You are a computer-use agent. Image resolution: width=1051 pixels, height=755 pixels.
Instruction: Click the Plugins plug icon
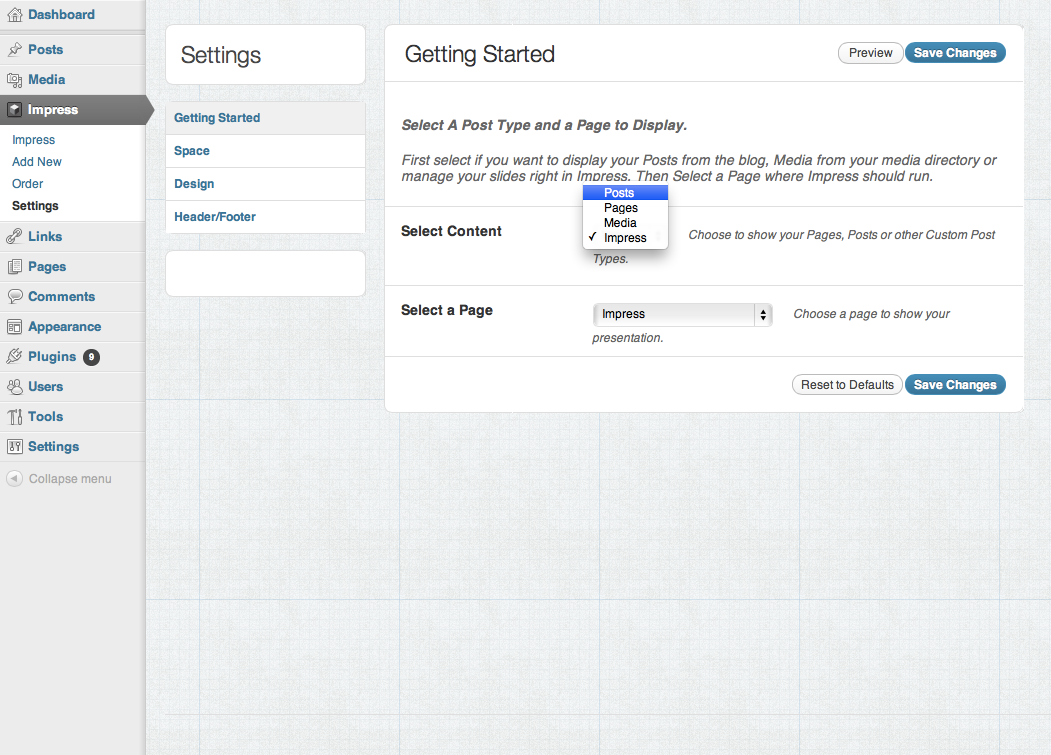14,357
